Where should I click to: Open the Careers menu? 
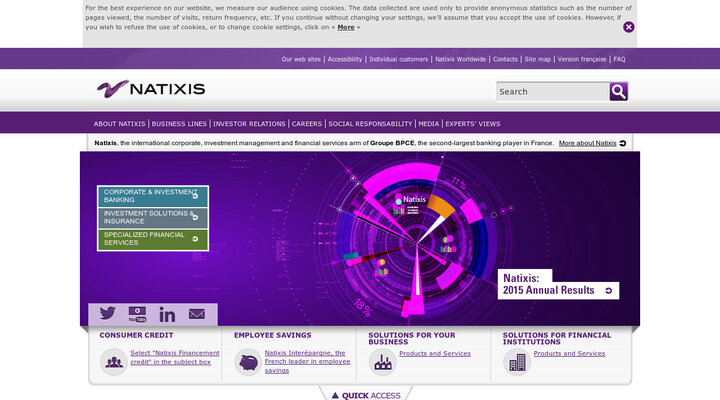point(307,124)
